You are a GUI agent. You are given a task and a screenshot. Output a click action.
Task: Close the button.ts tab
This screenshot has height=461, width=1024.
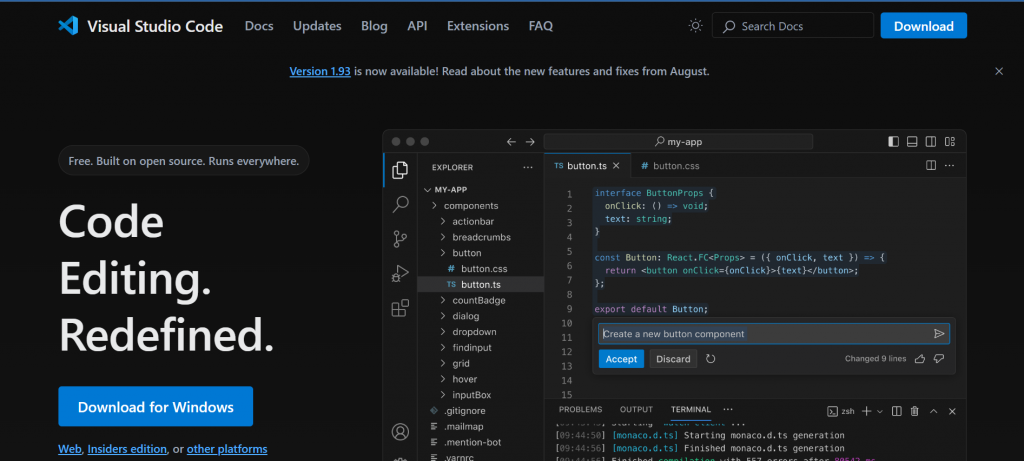[616, 166]
